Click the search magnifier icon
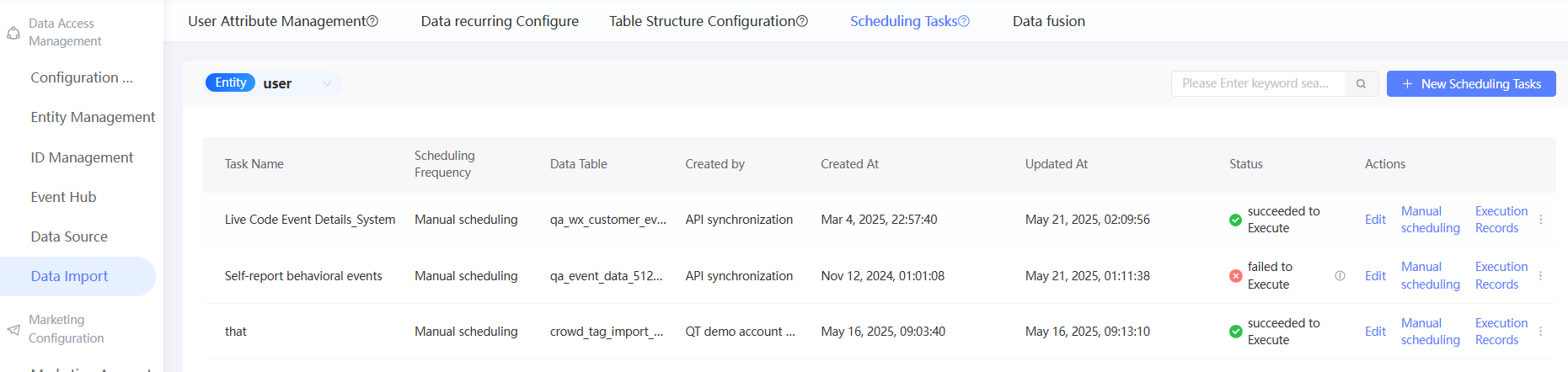 click(x=1361, y=83)
